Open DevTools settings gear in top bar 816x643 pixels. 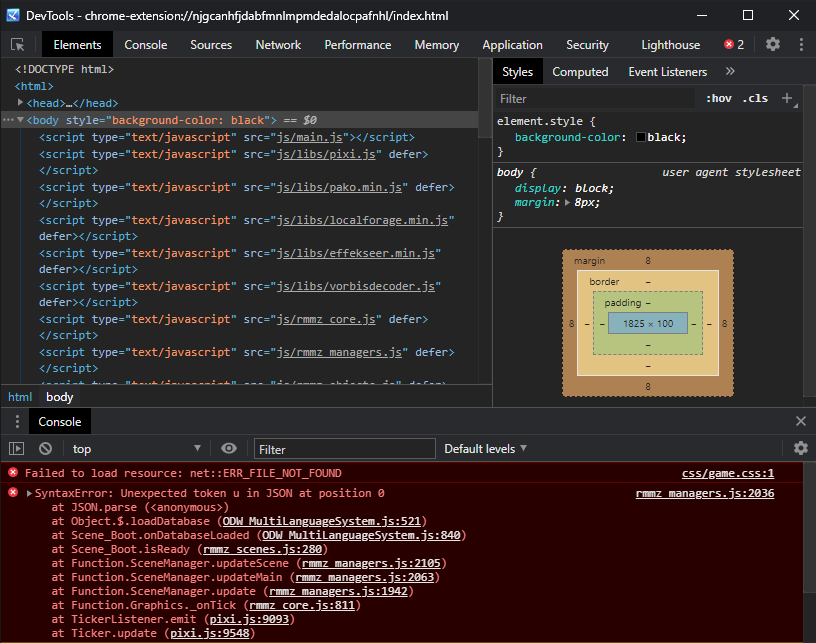[x=773, y=44]
